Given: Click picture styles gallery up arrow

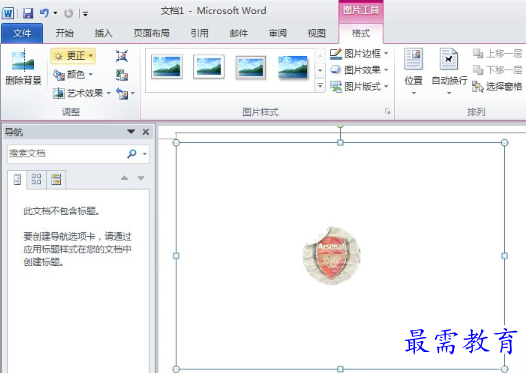Looking at the screenshot, I should 320,55.
